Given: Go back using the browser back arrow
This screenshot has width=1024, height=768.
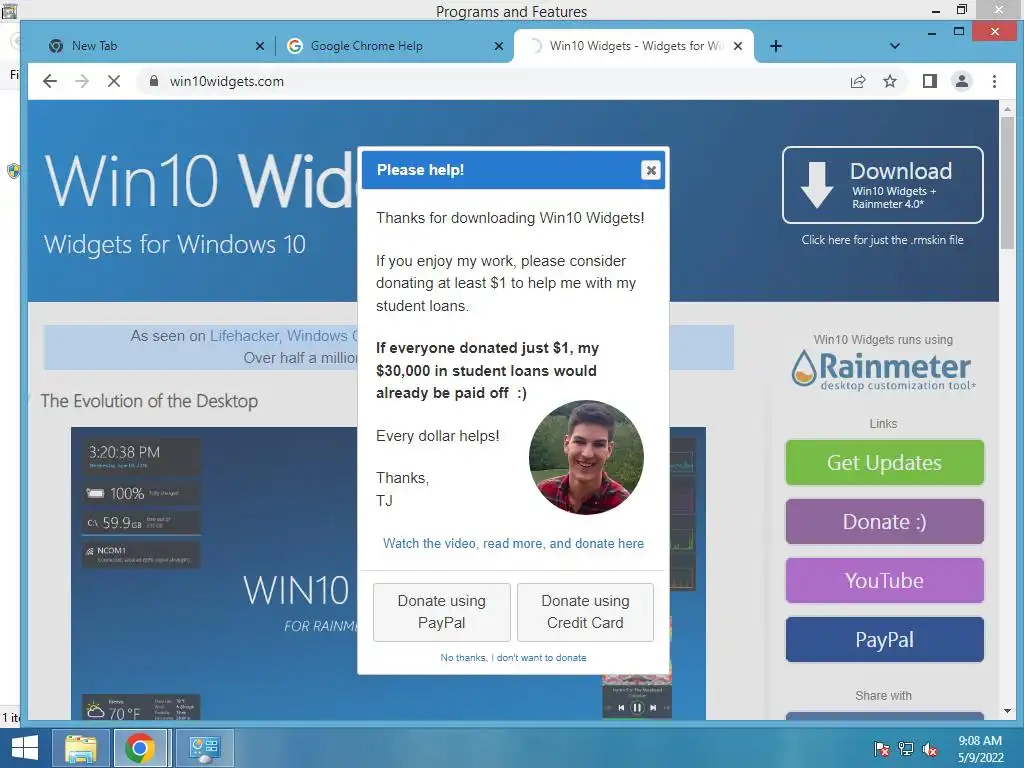Looking at the screenshot, I should click(50, 81).
